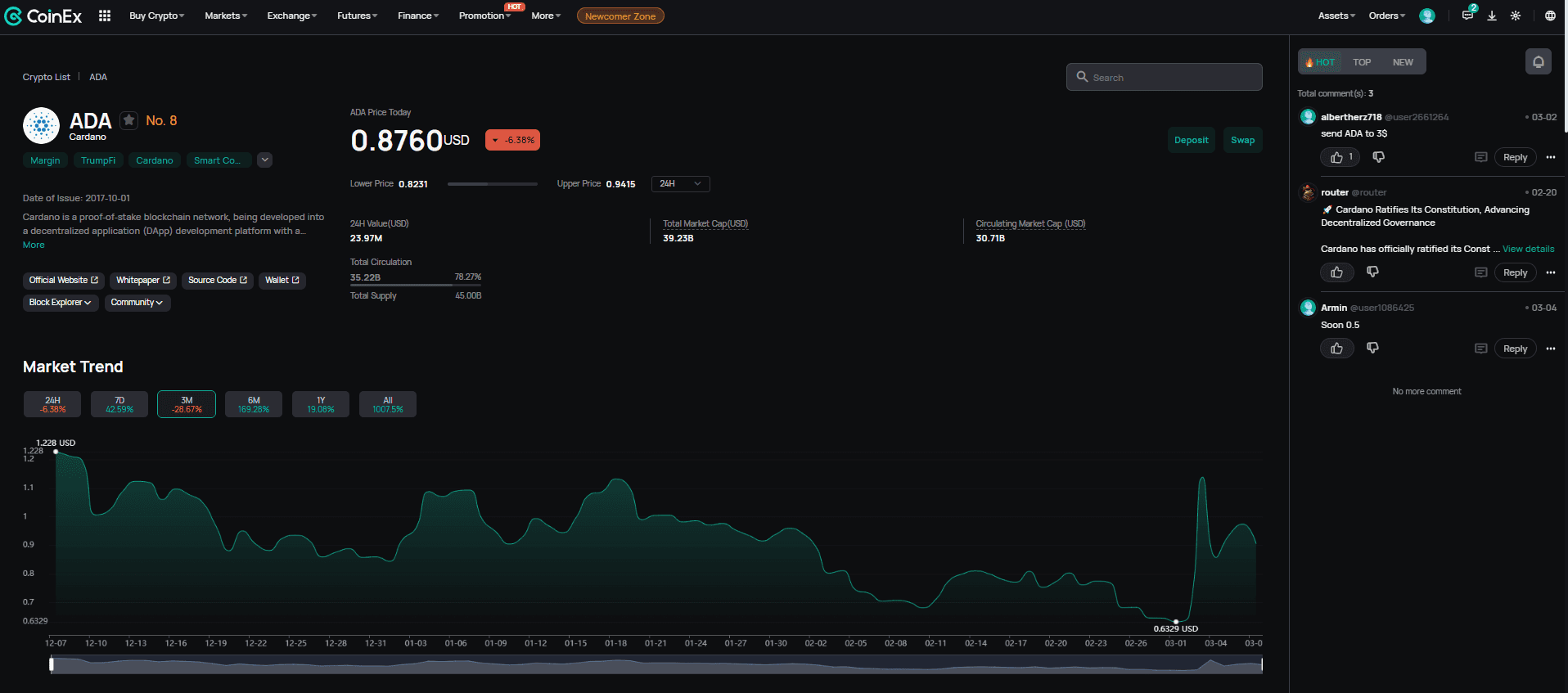Click the Newcomer Zone button
Image resolution: width=1568 pixels, height=693 pixels.
point(620,16)
